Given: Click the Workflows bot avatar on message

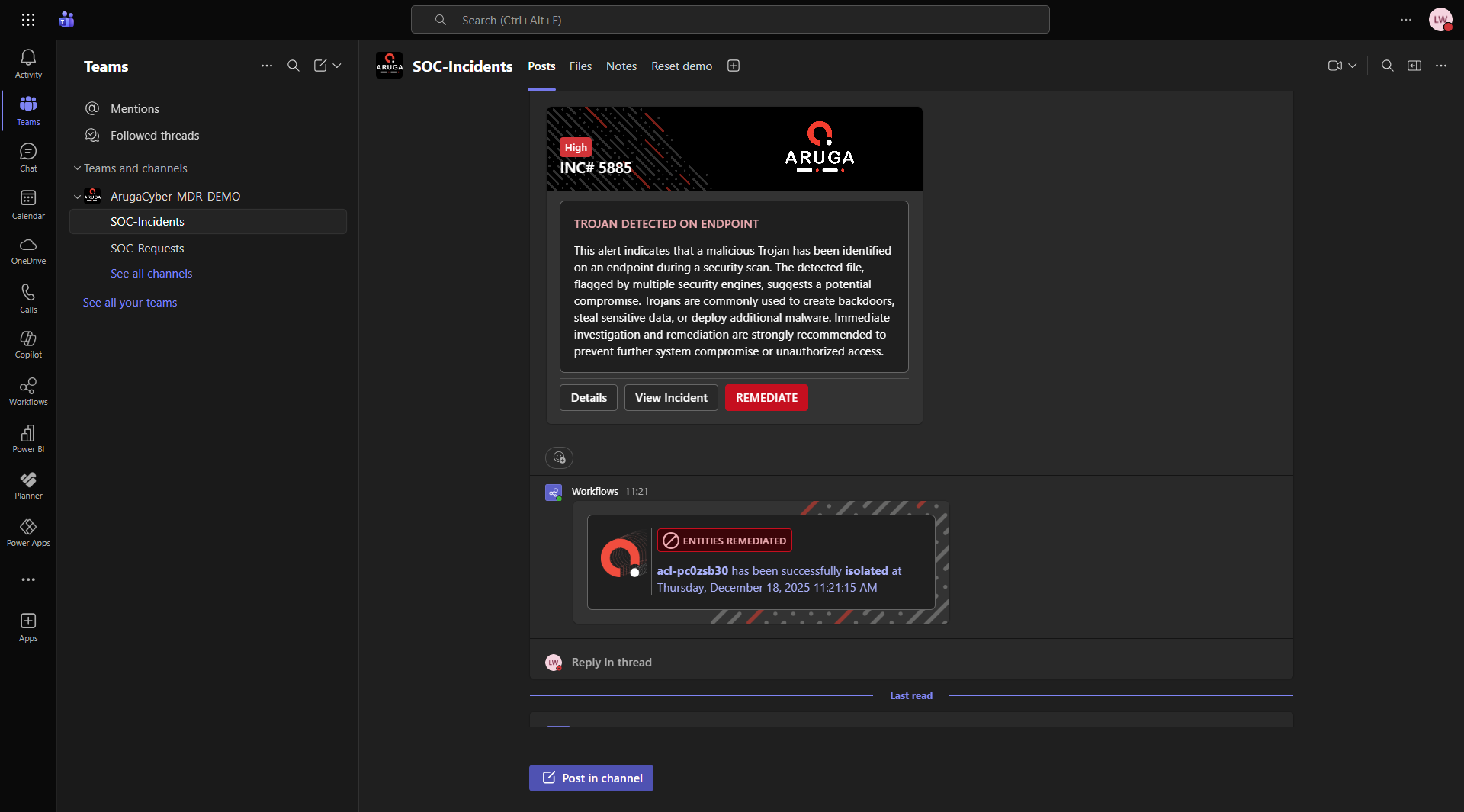Looking at the screenshot, I should tap(554, 493).
